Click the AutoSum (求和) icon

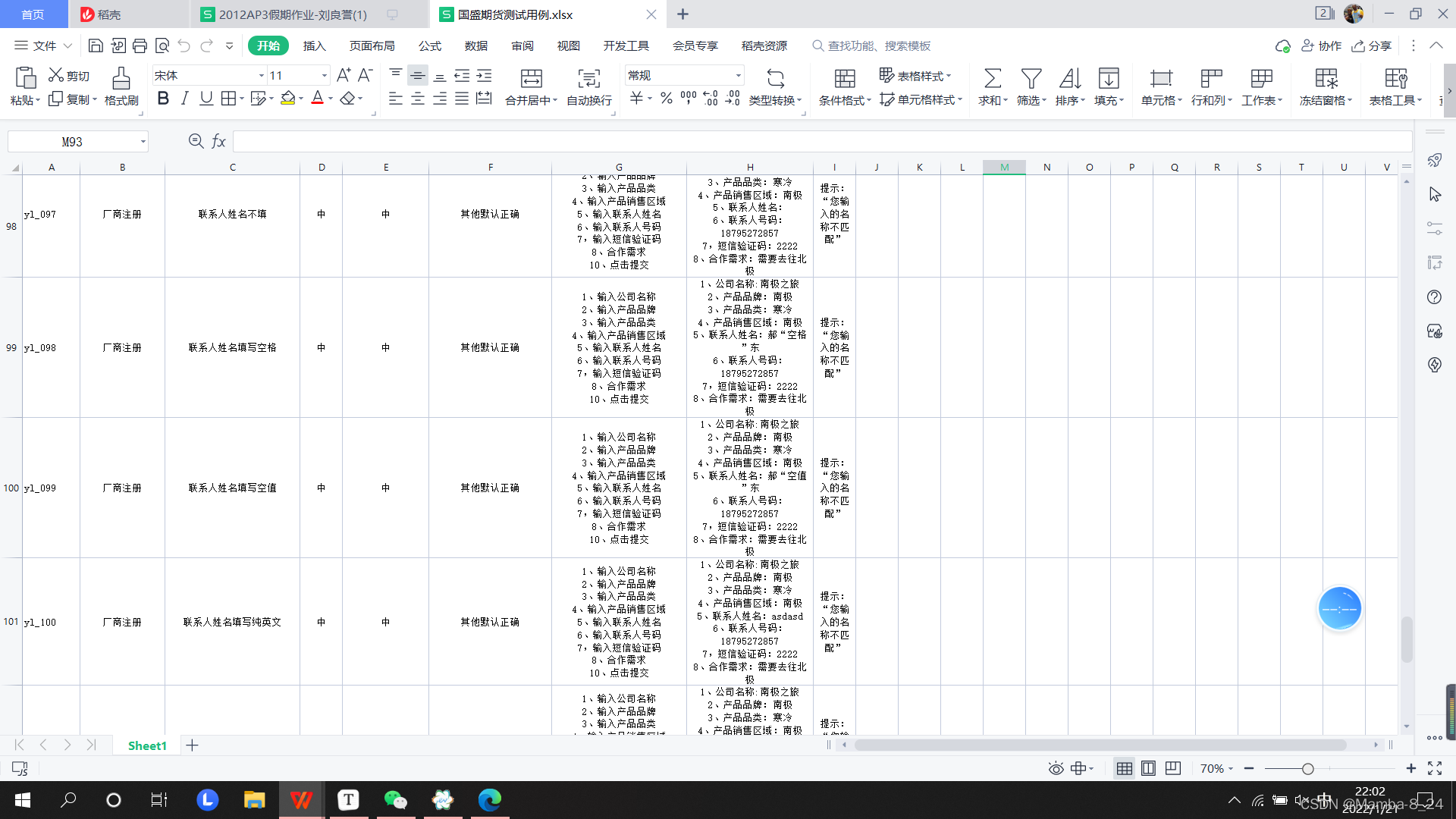tap(992, 79)
